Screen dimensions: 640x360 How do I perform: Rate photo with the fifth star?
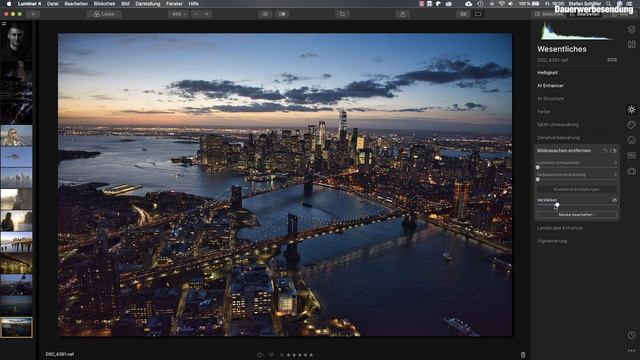point(311,355)
